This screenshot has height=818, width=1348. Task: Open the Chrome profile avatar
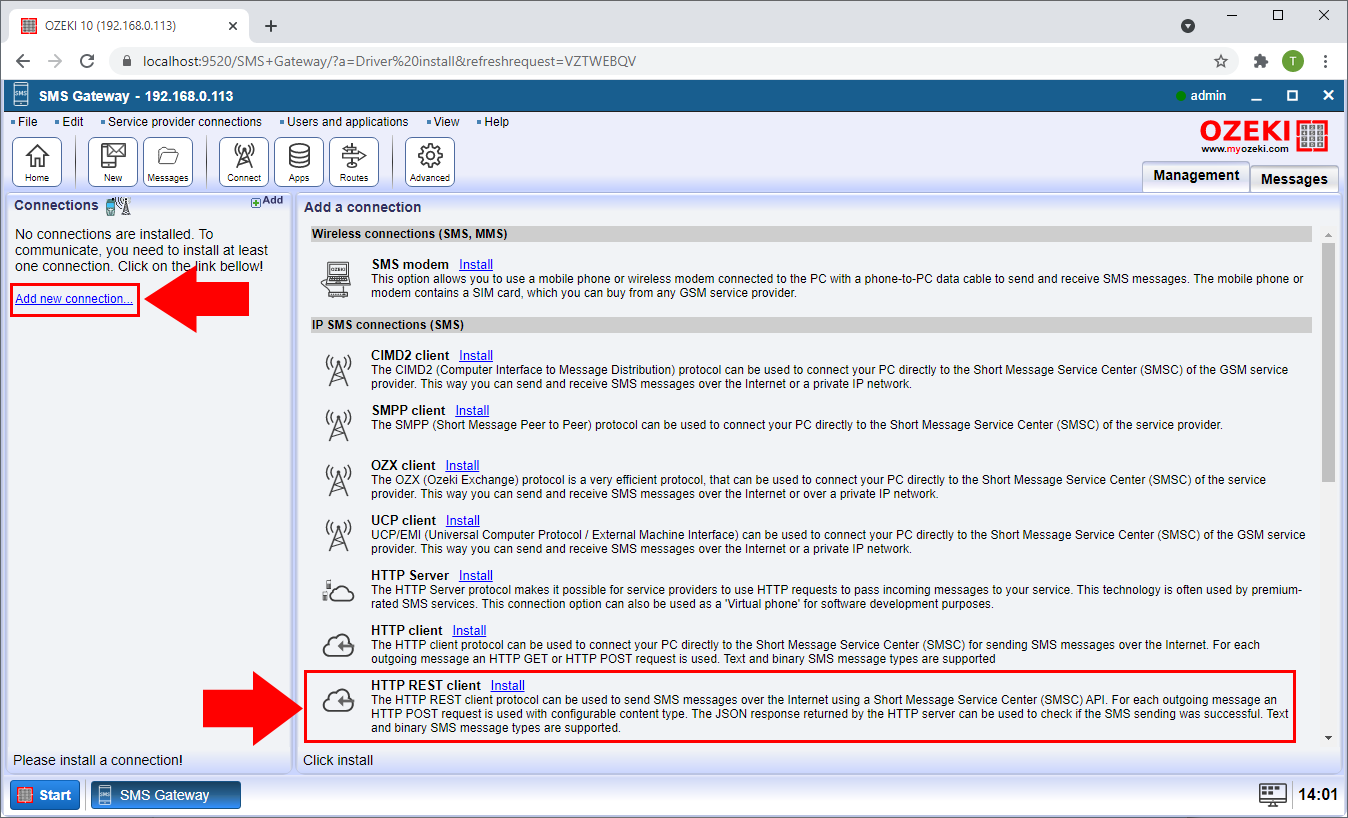point(1293,61)
